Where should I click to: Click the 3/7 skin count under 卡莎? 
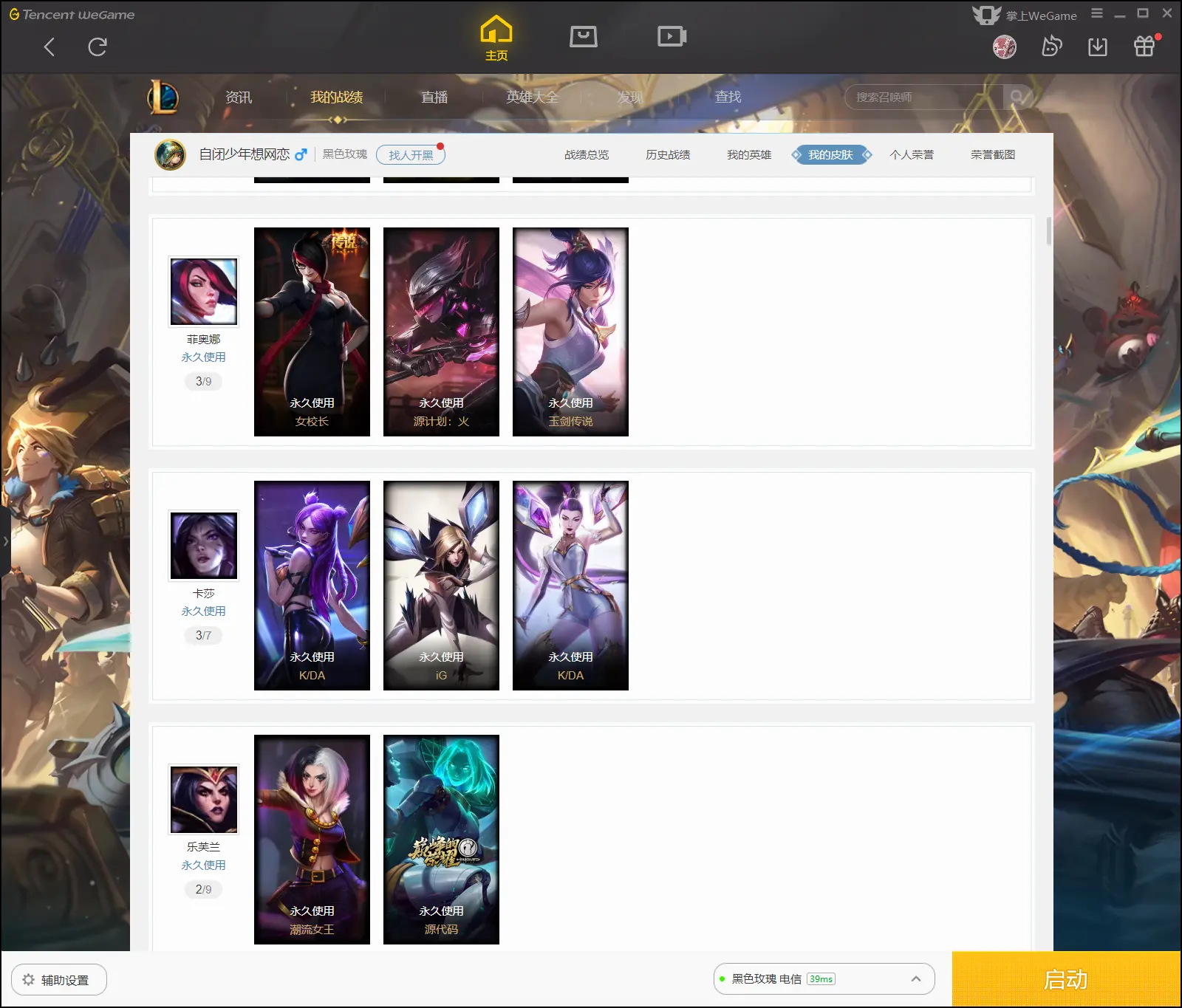coord(204,635)
